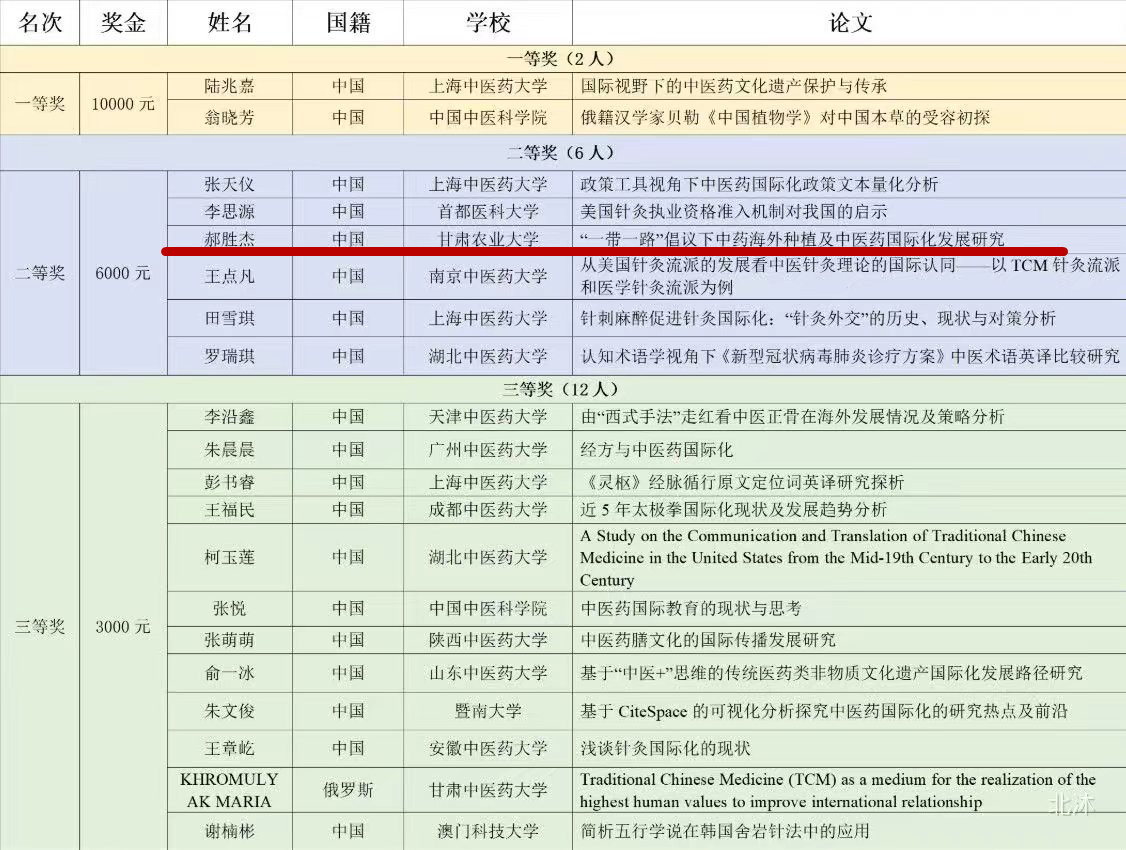Select the 二等奖（6人）section heading
Viewport: 1126px width, 850px height.
pos(561,153)
